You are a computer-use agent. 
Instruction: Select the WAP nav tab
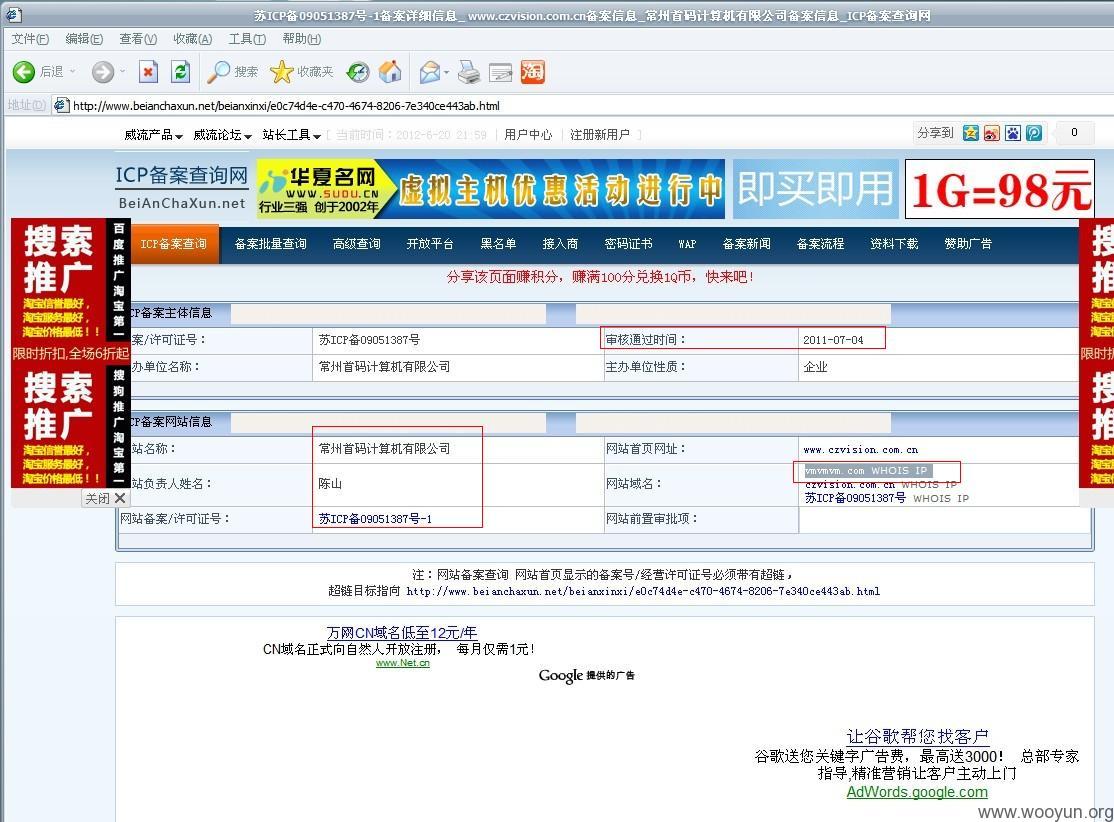point(687,244)
